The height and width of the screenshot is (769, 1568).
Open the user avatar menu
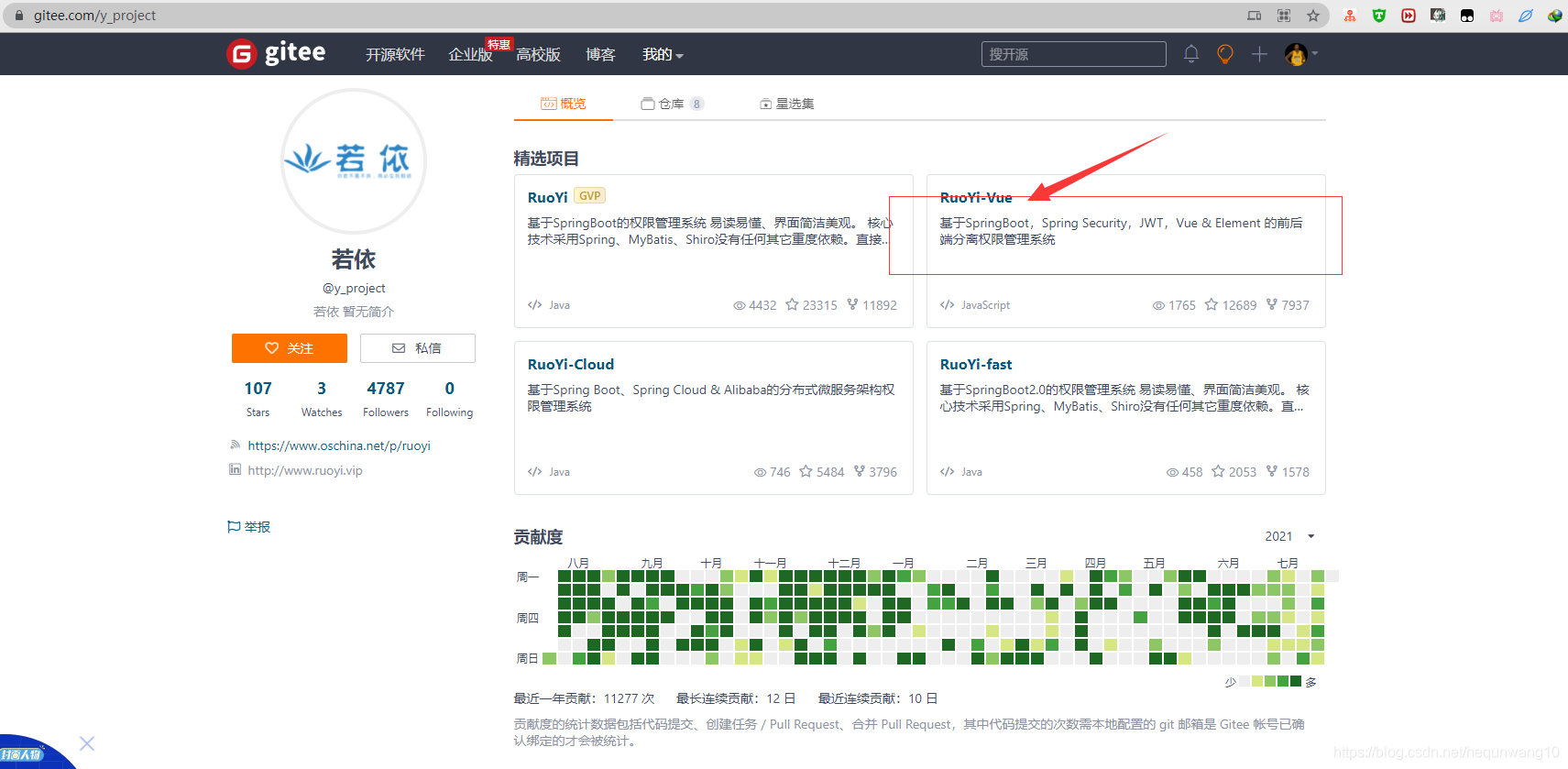click(x=1300, y=54)
